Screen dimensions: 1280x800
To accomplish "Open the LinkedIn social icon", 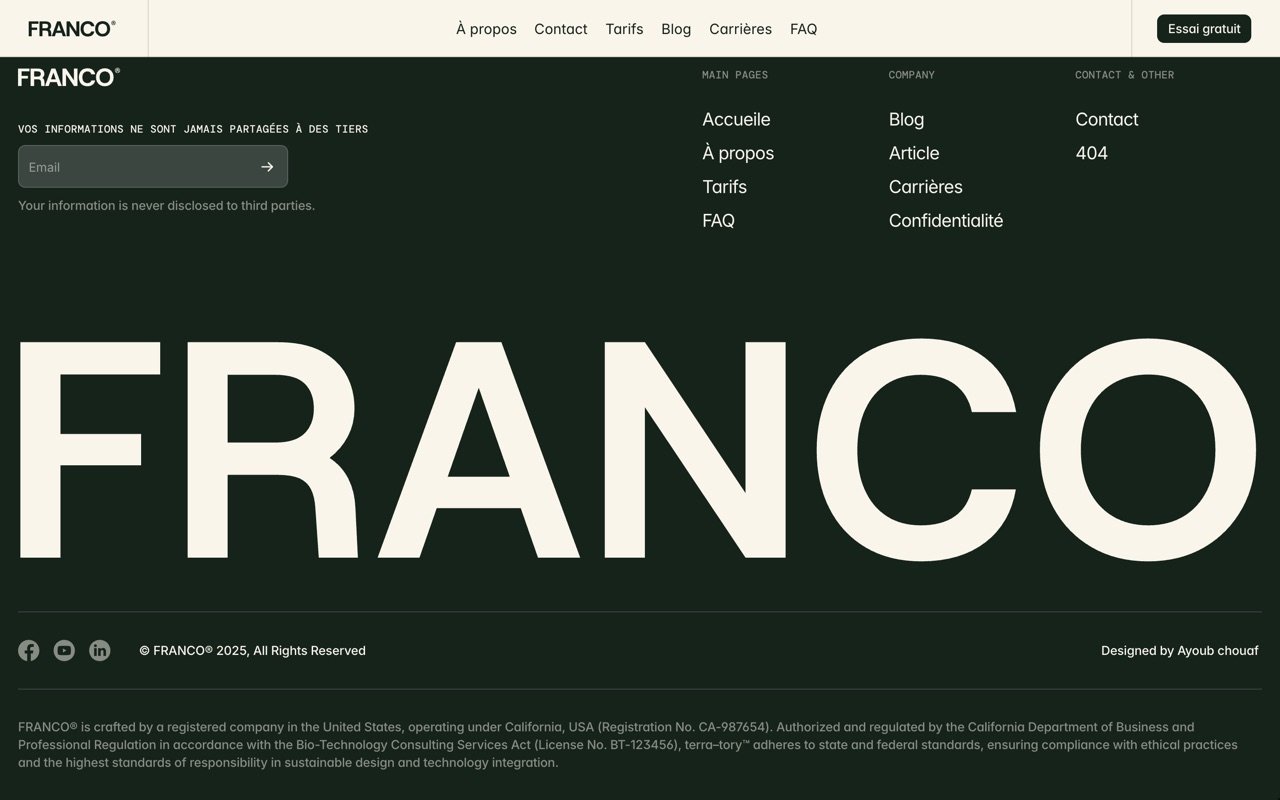I will tap(100, 651).
